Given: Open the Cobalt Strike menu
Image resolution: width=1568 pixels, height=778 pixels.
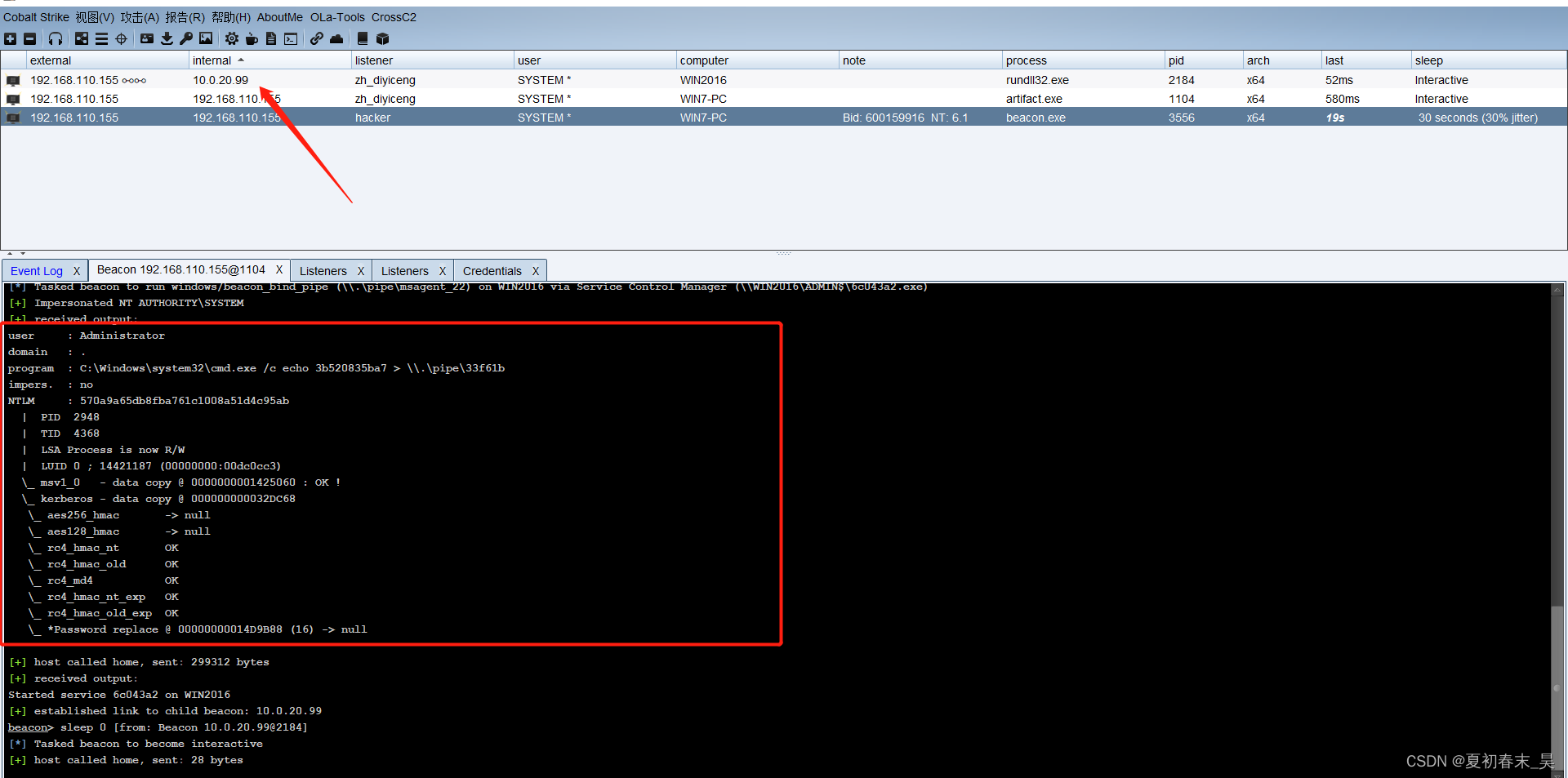Looking at the screenshot, I should [x=36, y=17].
